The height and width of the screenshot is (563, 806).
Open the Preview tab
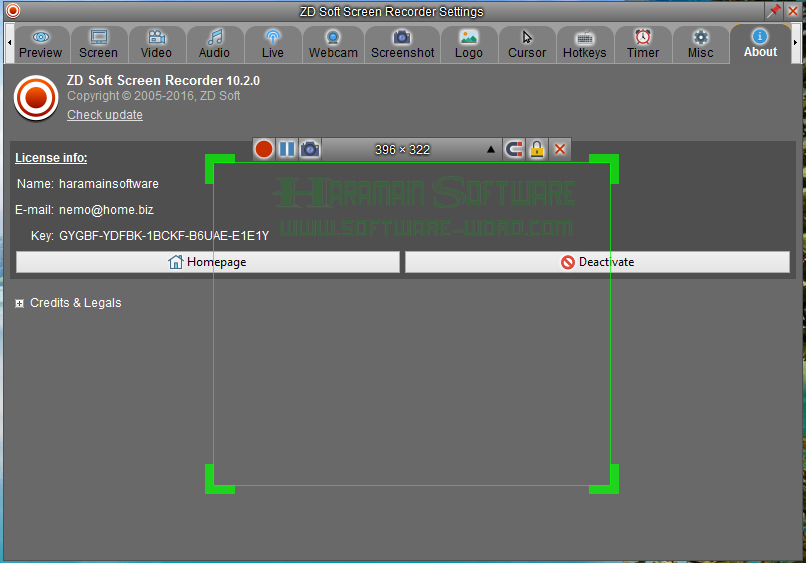pyautogui.click(x=41, y=45)
